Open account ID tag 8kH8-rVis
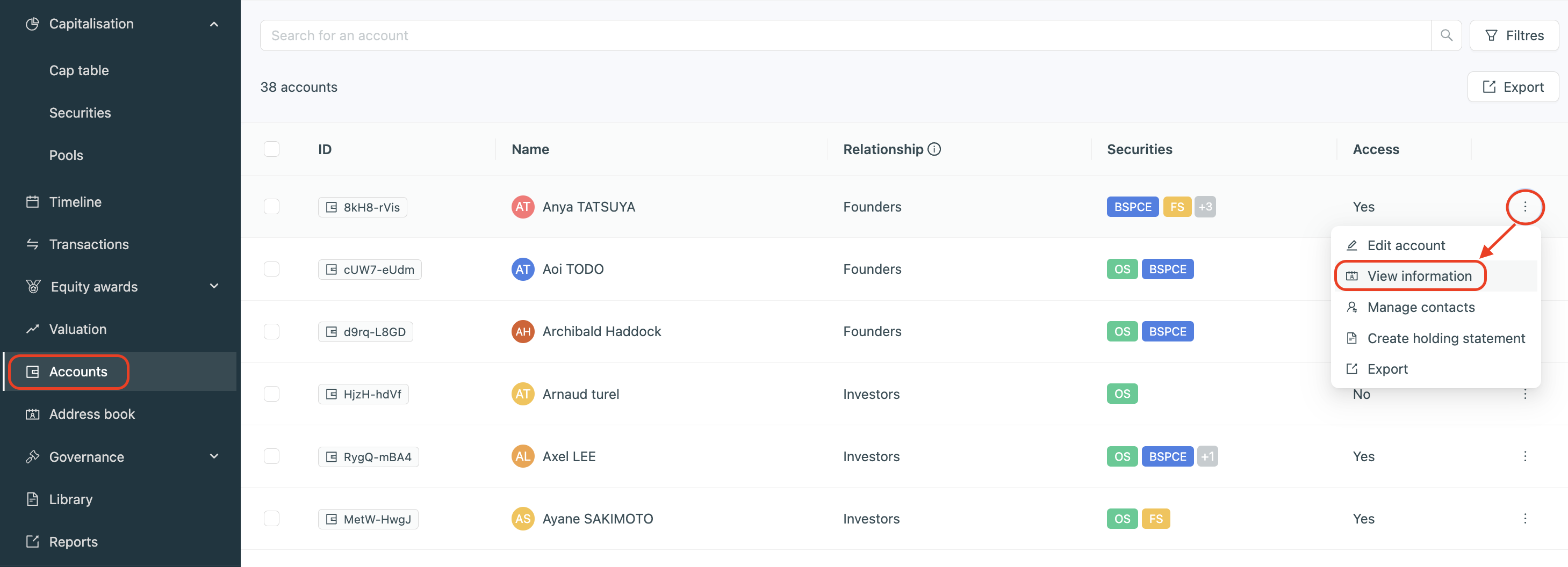 pos(363,207)
